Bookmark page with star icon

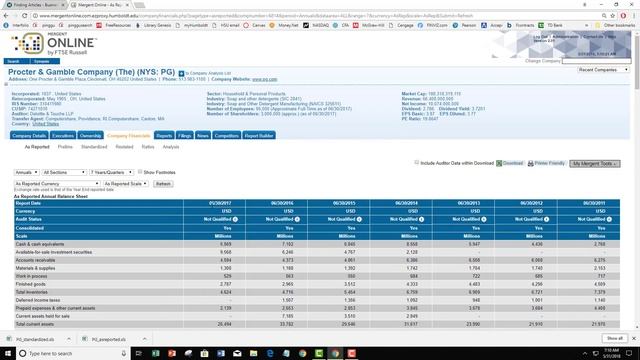613,16
